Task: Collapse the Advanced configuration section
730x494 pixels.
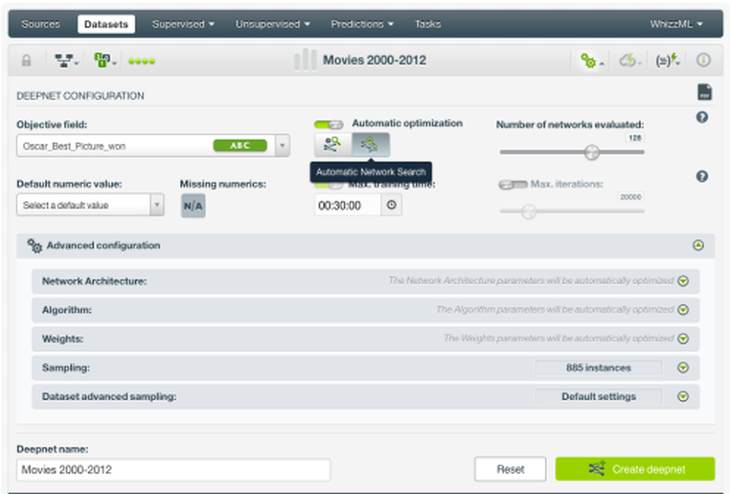Action: 698,245
